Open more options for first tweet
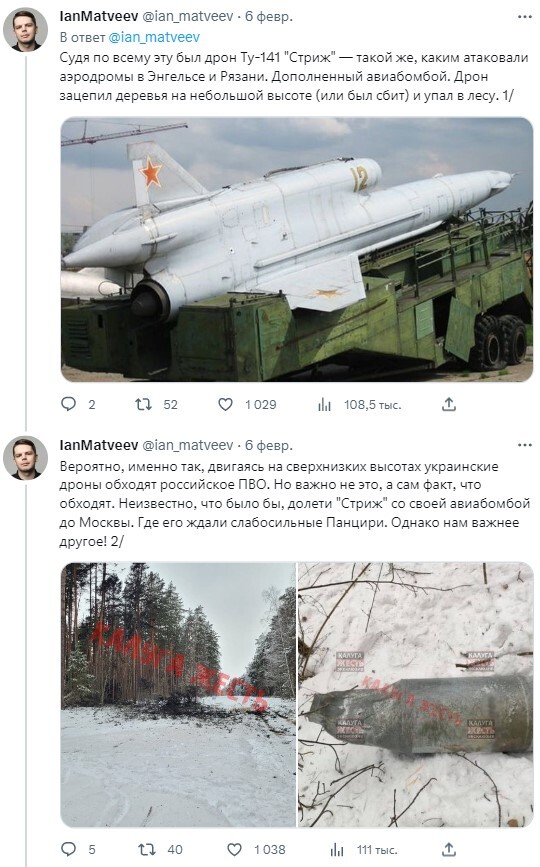 pyautogui.click(x=525, y=17)
